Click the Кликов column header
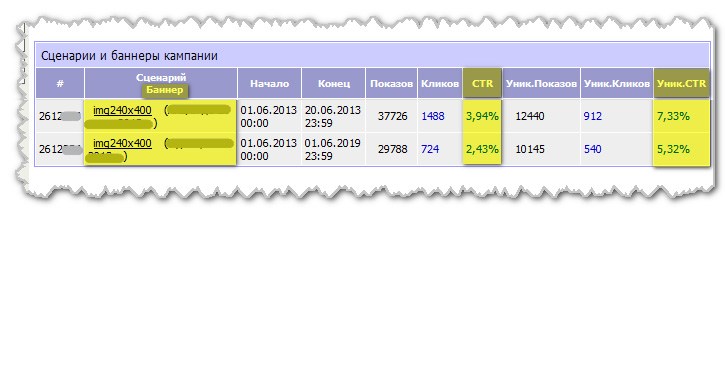The image size is (725, 365). pyautogui.click(x=440, y=84)
